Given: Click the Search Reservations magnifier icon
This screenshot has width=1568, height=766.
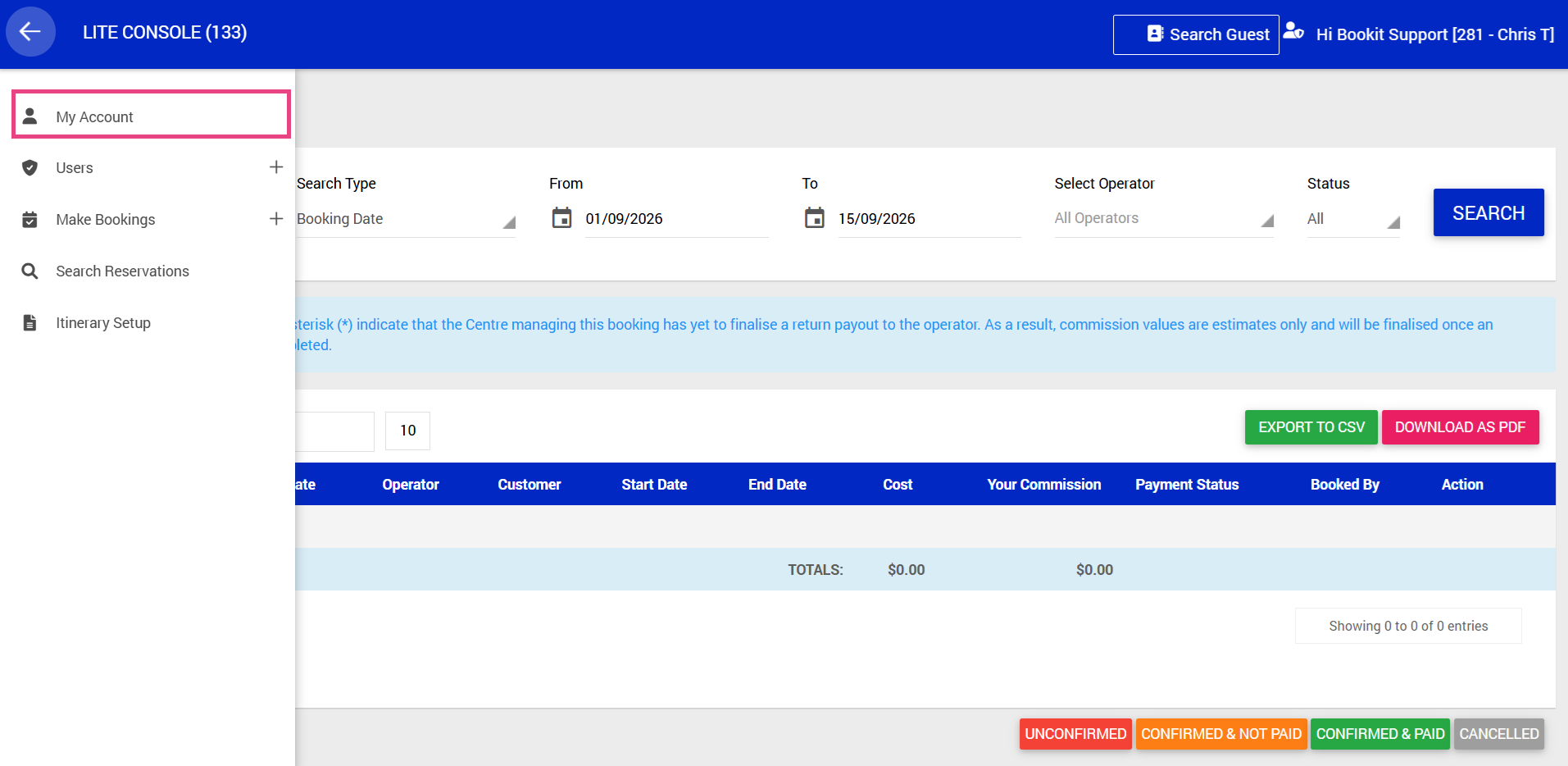Looking at the screenshot, I should pyautogui.click(x=30, y=271).
